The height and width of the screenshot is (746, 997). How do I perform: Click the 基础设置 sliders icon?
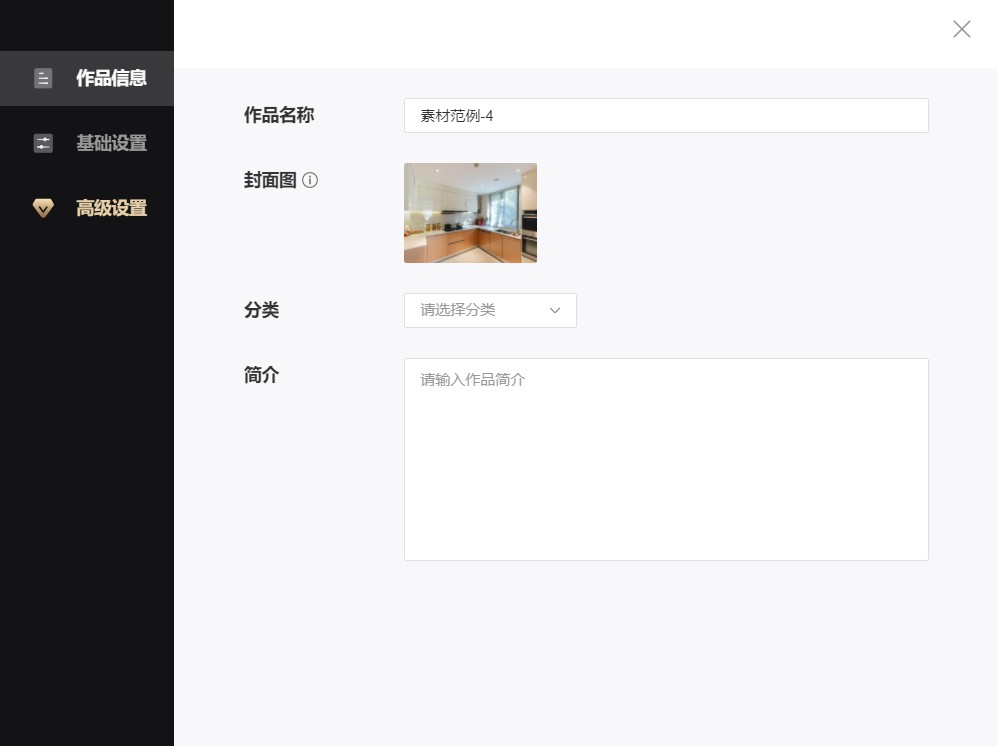43,143
